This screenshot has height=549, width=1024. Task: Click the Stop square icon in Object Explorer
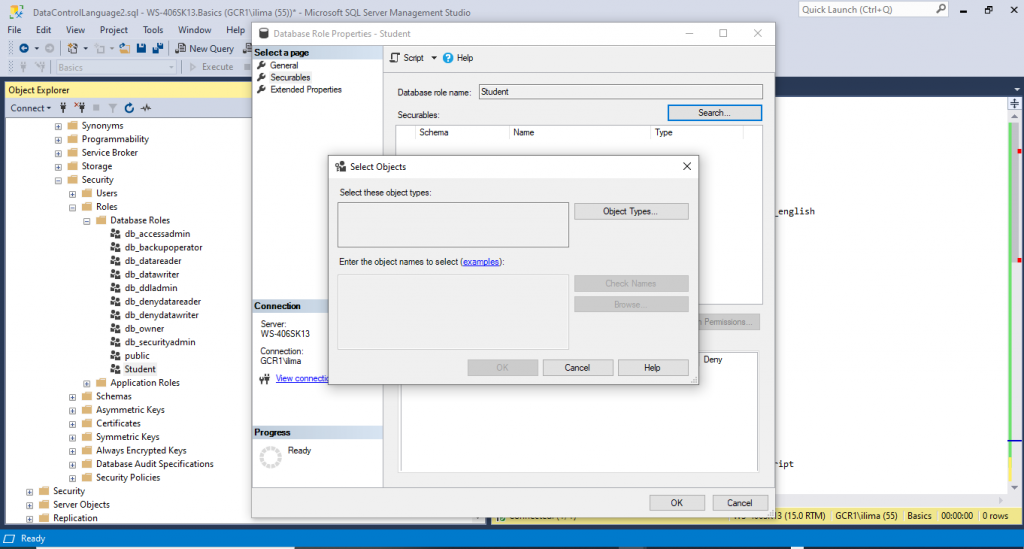[x=96, y=108]
